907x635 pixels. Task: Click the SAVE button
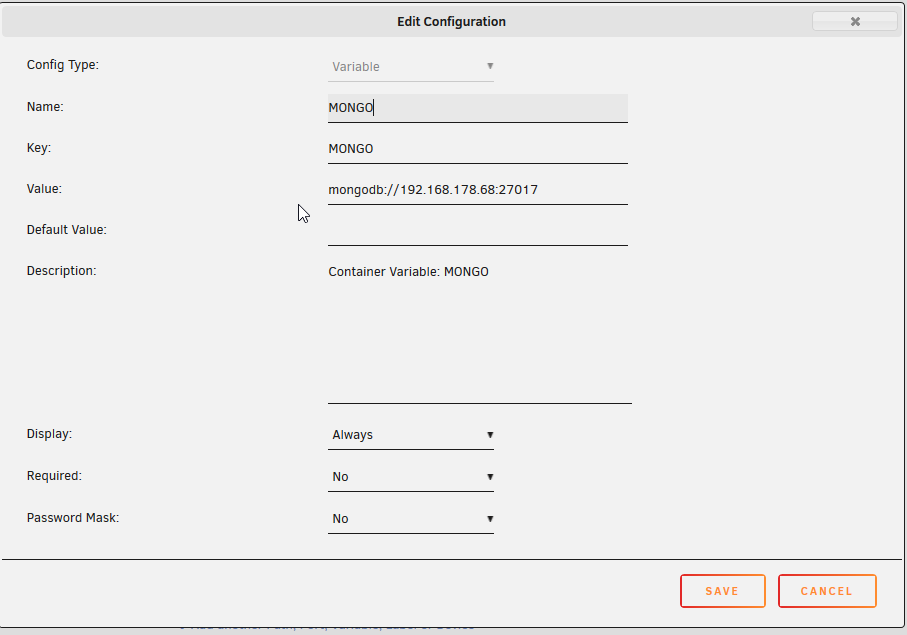point(722,591)
